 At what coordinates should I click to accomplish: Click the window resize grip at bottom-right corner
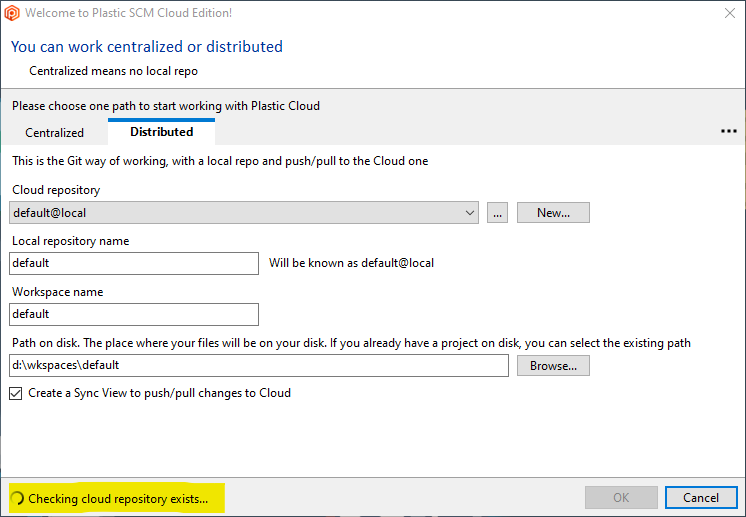pyautogui.click(x=740, y=511)
